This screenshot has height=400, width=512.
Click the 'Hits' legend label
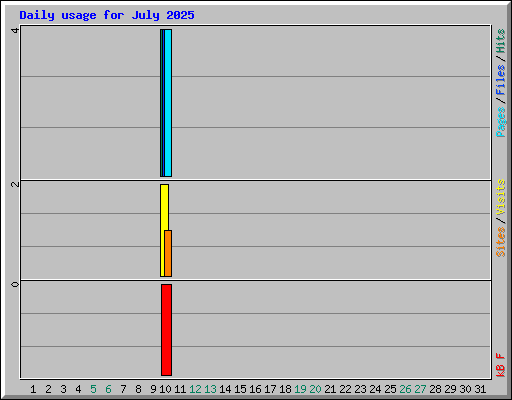click(501, 41)
